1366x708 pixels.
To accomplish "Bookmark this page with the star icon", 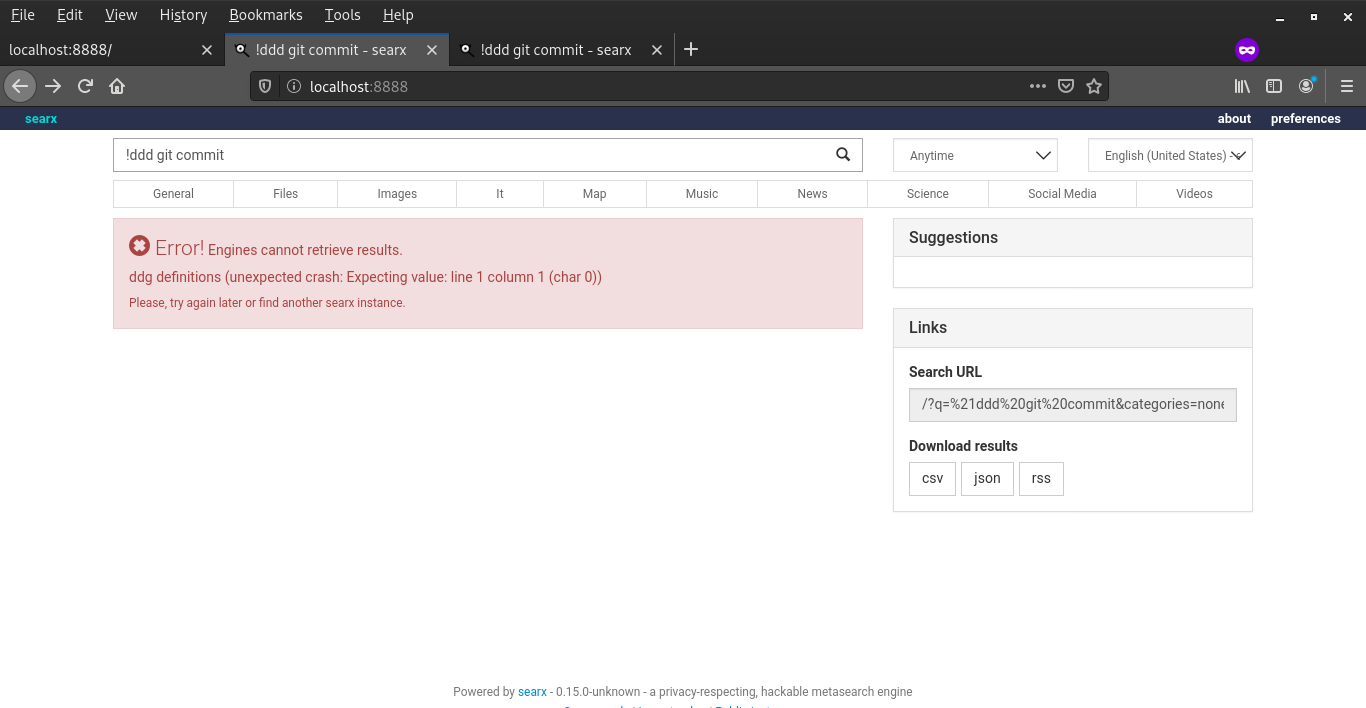I will [1094, 86].
